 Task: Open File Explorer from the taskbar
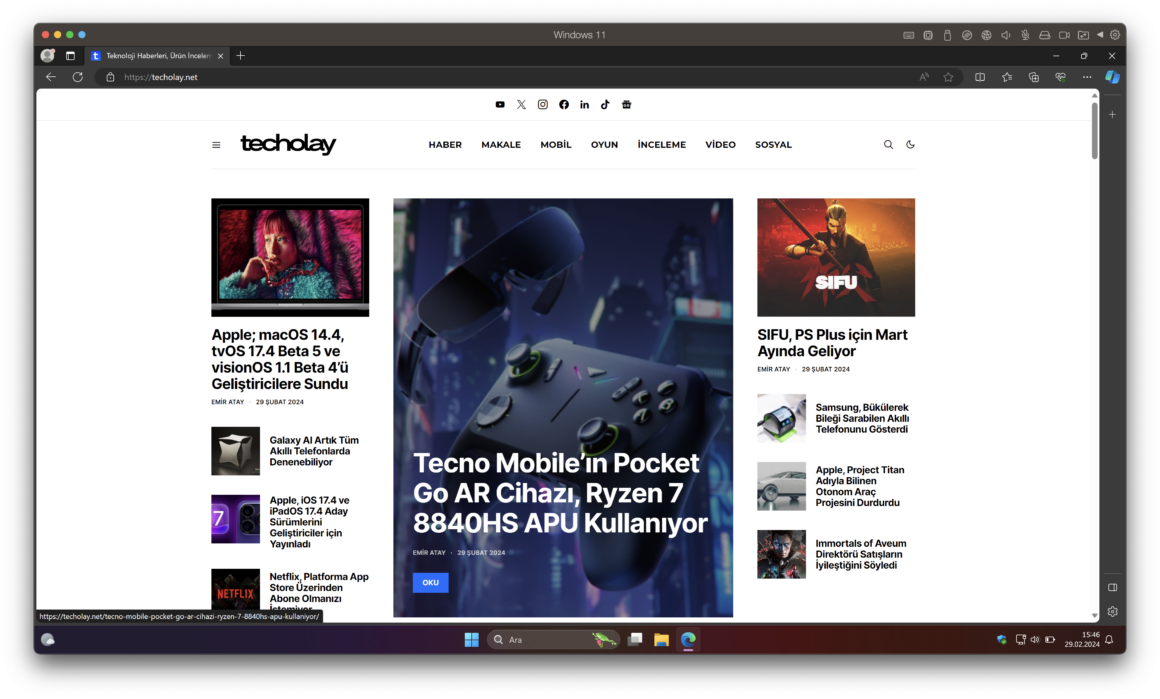(x=661, y=640)
